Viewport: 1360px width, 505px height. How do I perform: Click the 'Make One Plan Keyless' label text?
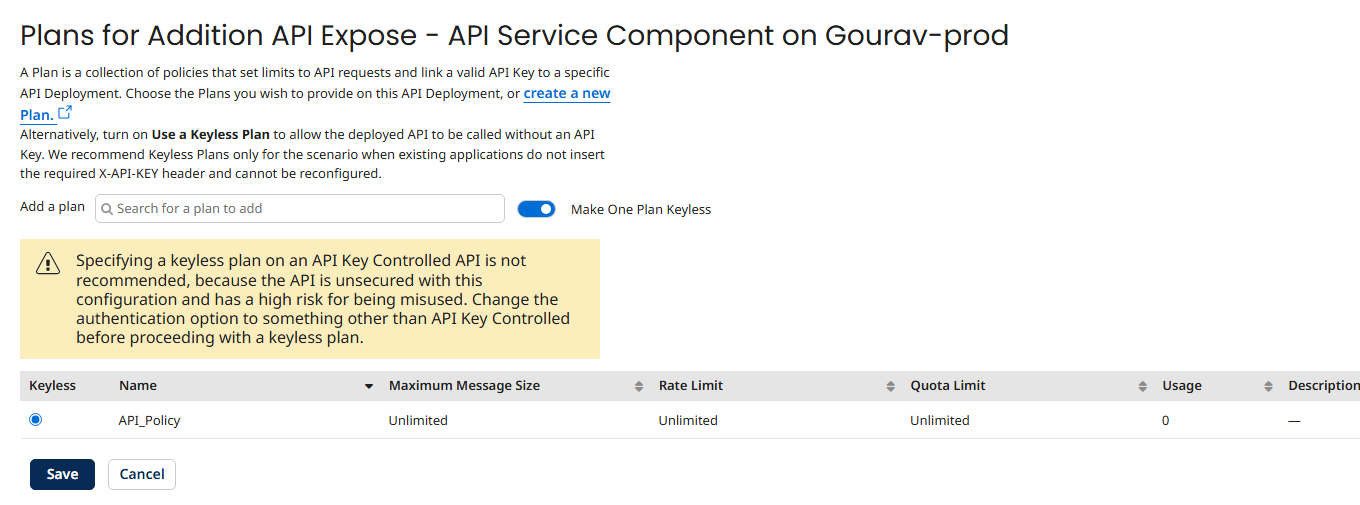(640, 210)
